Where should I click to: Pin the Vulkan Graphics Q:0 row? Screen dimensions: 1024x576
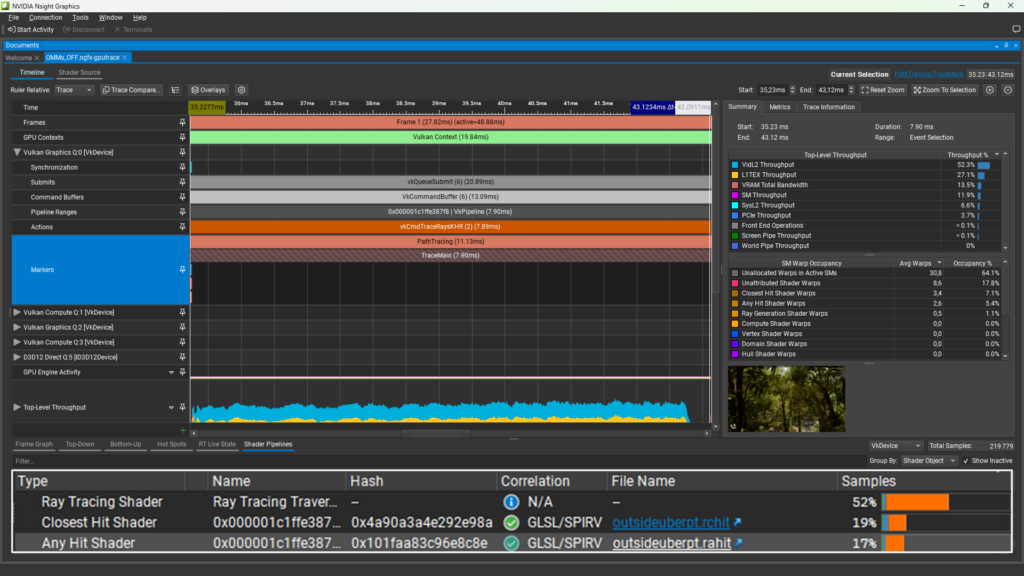[182, 152]
